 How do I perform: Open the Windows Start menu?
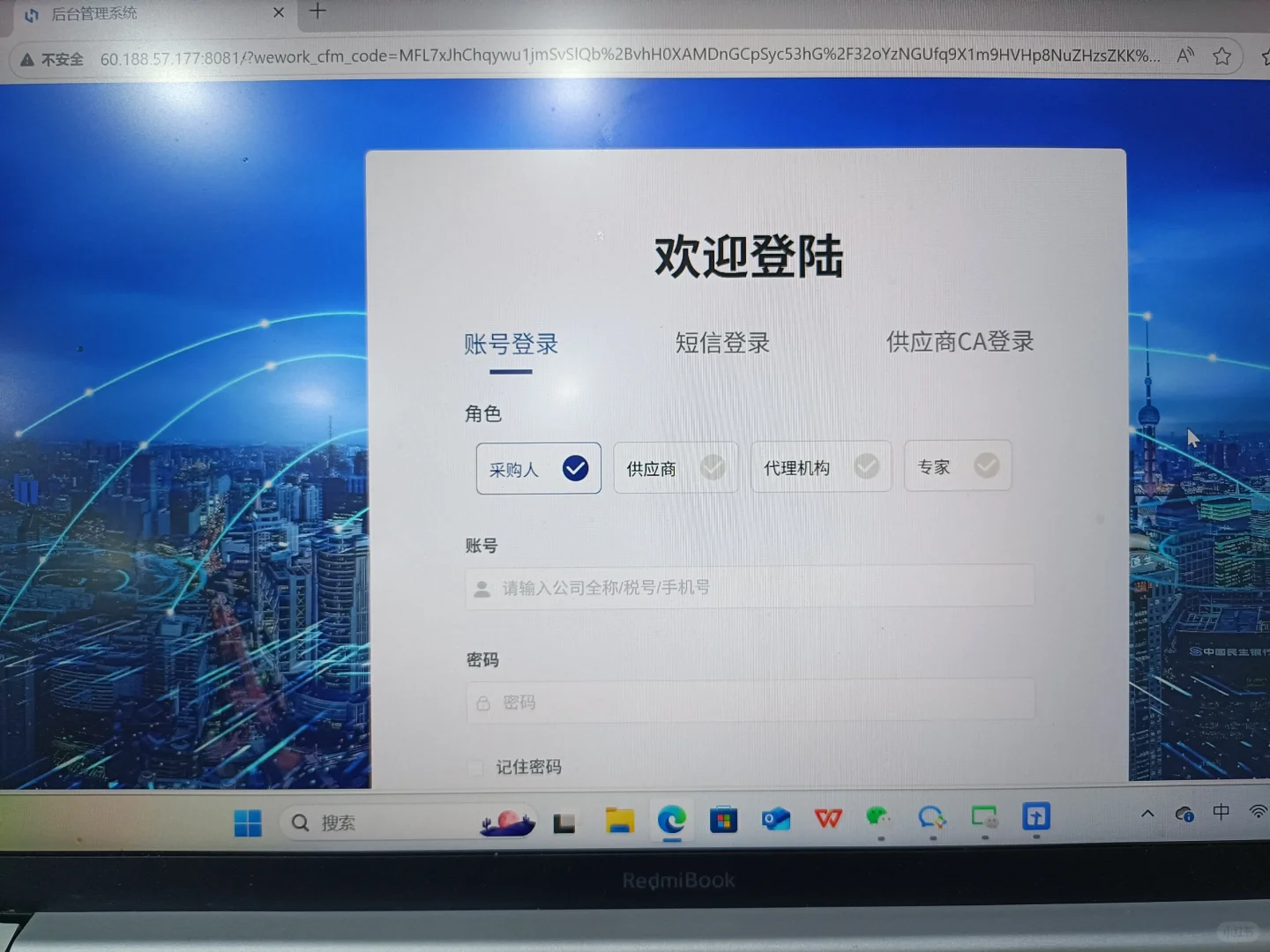[x=248, y=822]
